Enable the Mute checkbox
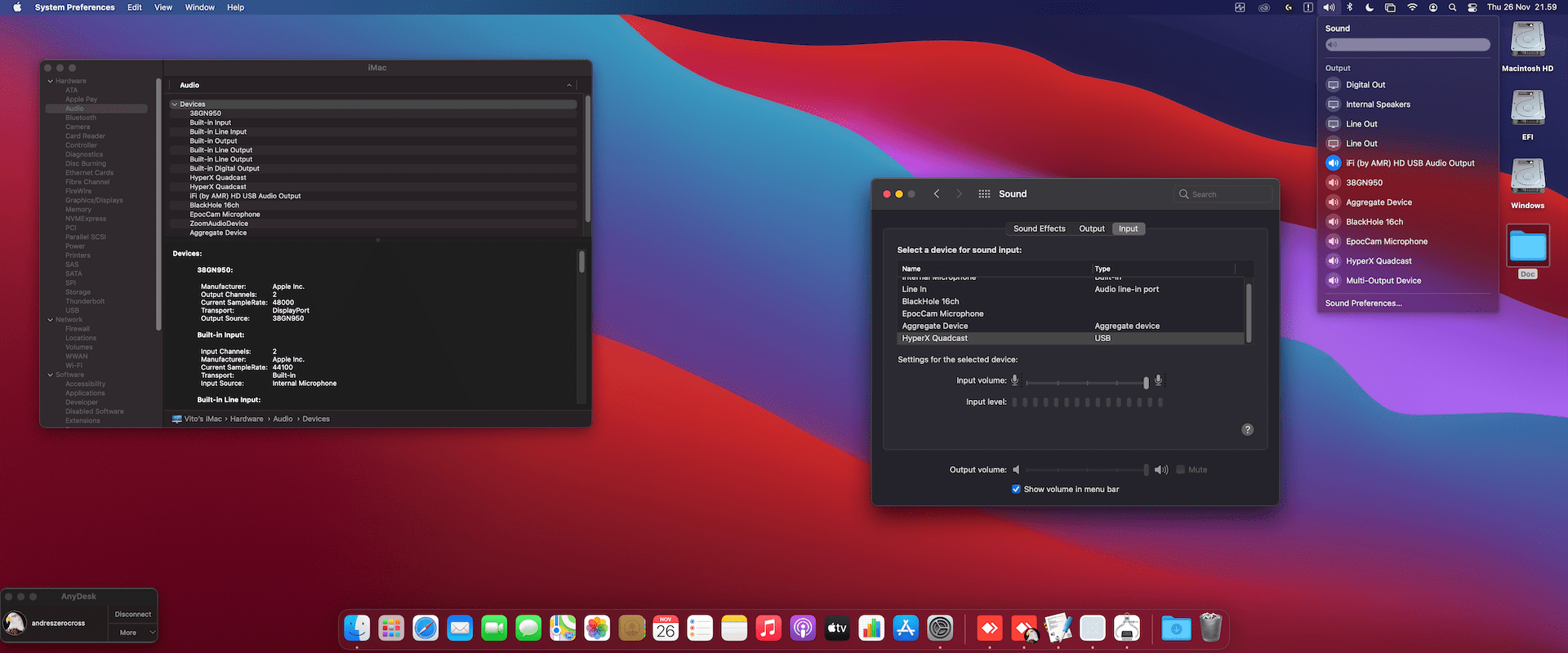This screenshot has width=1568, height=653. pos(1180,469)
